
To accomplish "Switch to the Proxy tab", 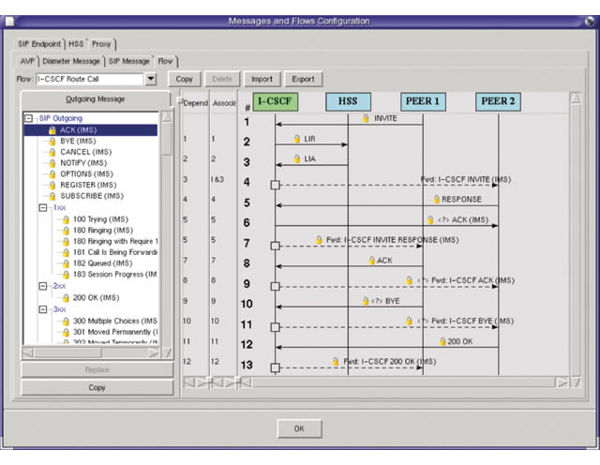I will 101,44.
